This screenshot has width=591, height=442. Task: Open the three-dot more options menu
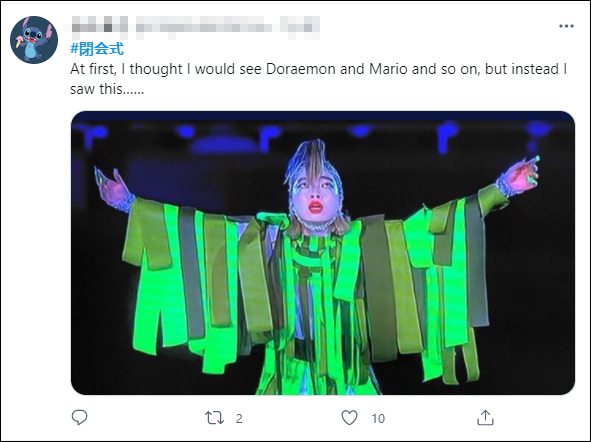point(566,26)
